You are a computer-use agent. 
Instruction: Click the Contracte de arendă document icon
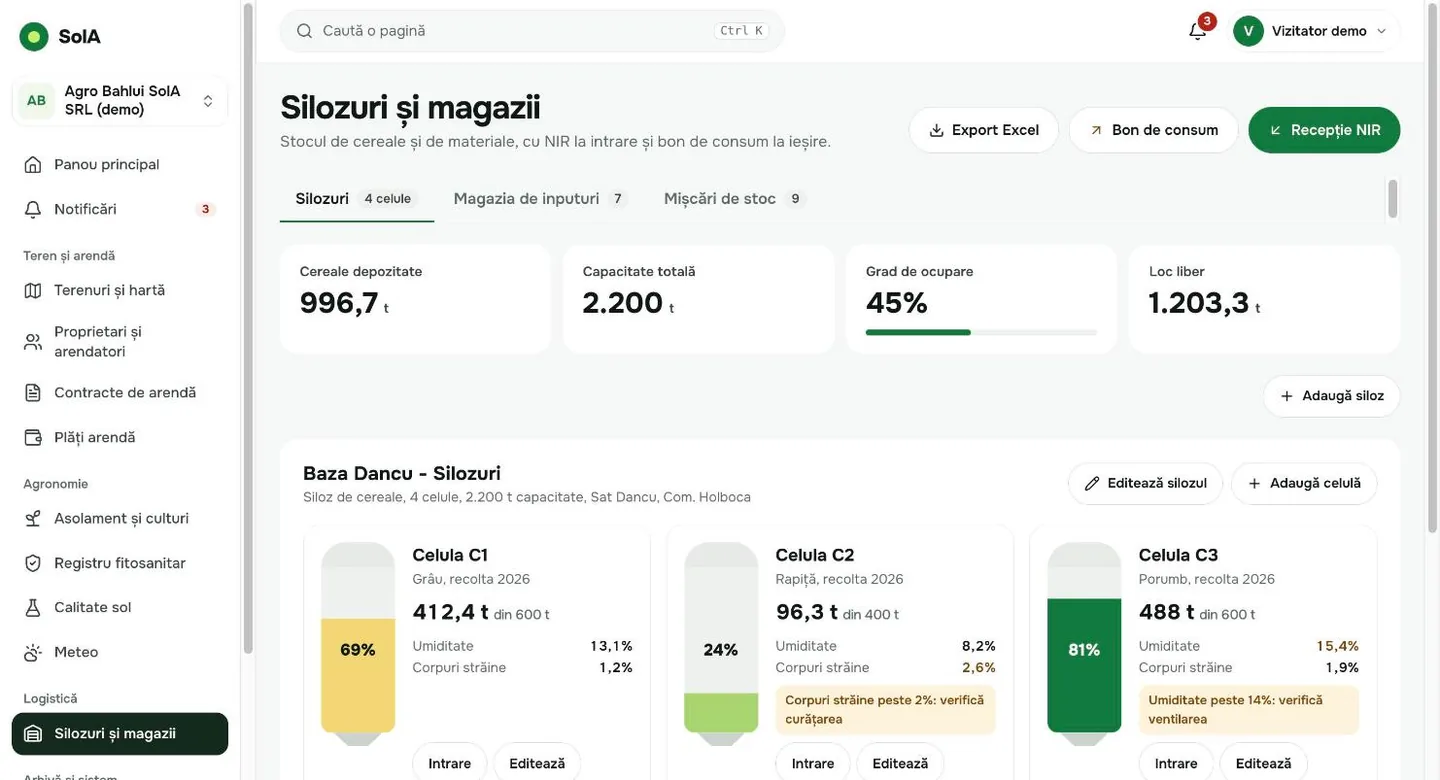(x=33, y=393)
